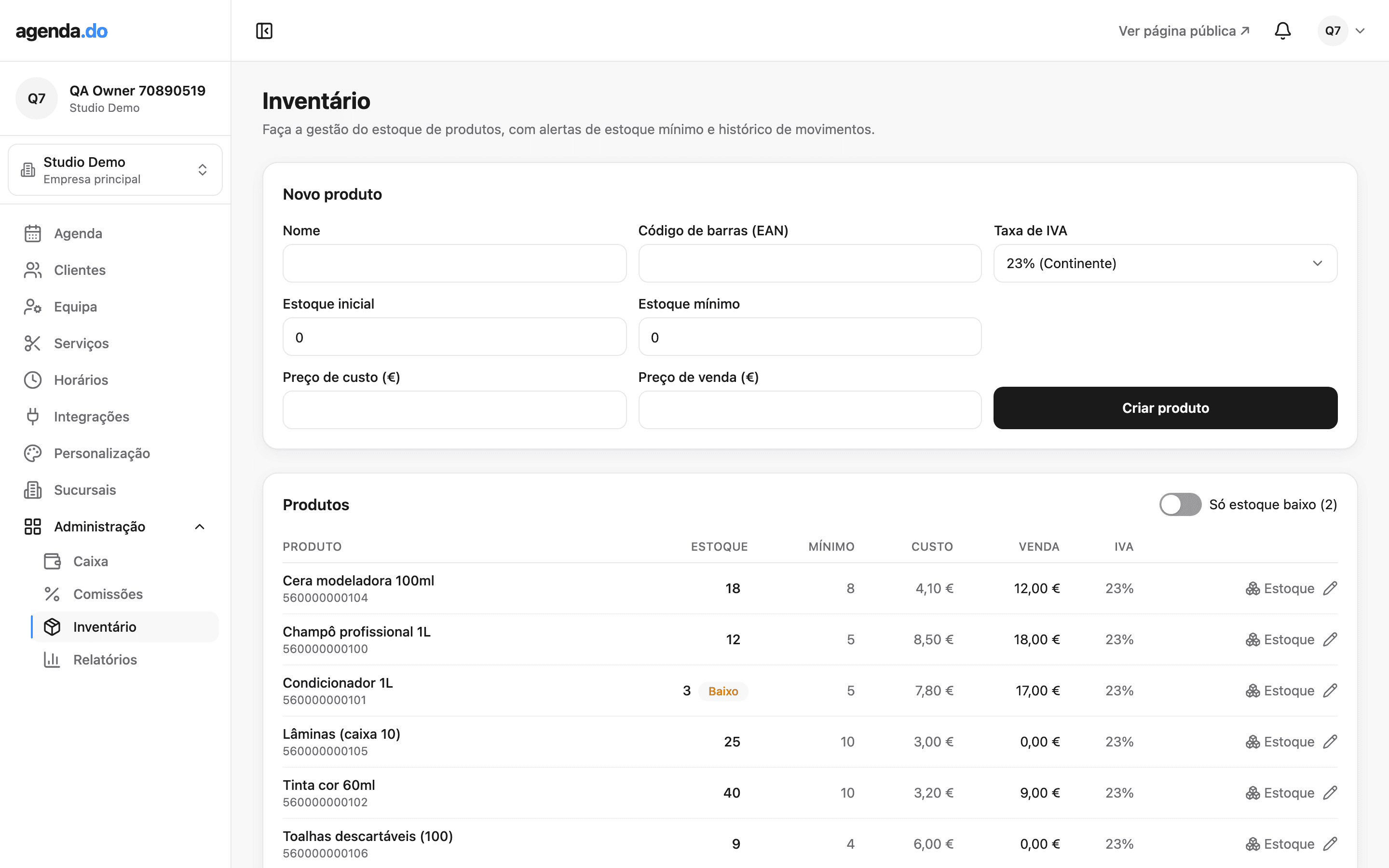The height and width of the screenshot is (868, 1389).
Task: Open the notifications bell
Action: click(x=1282, y=31)
